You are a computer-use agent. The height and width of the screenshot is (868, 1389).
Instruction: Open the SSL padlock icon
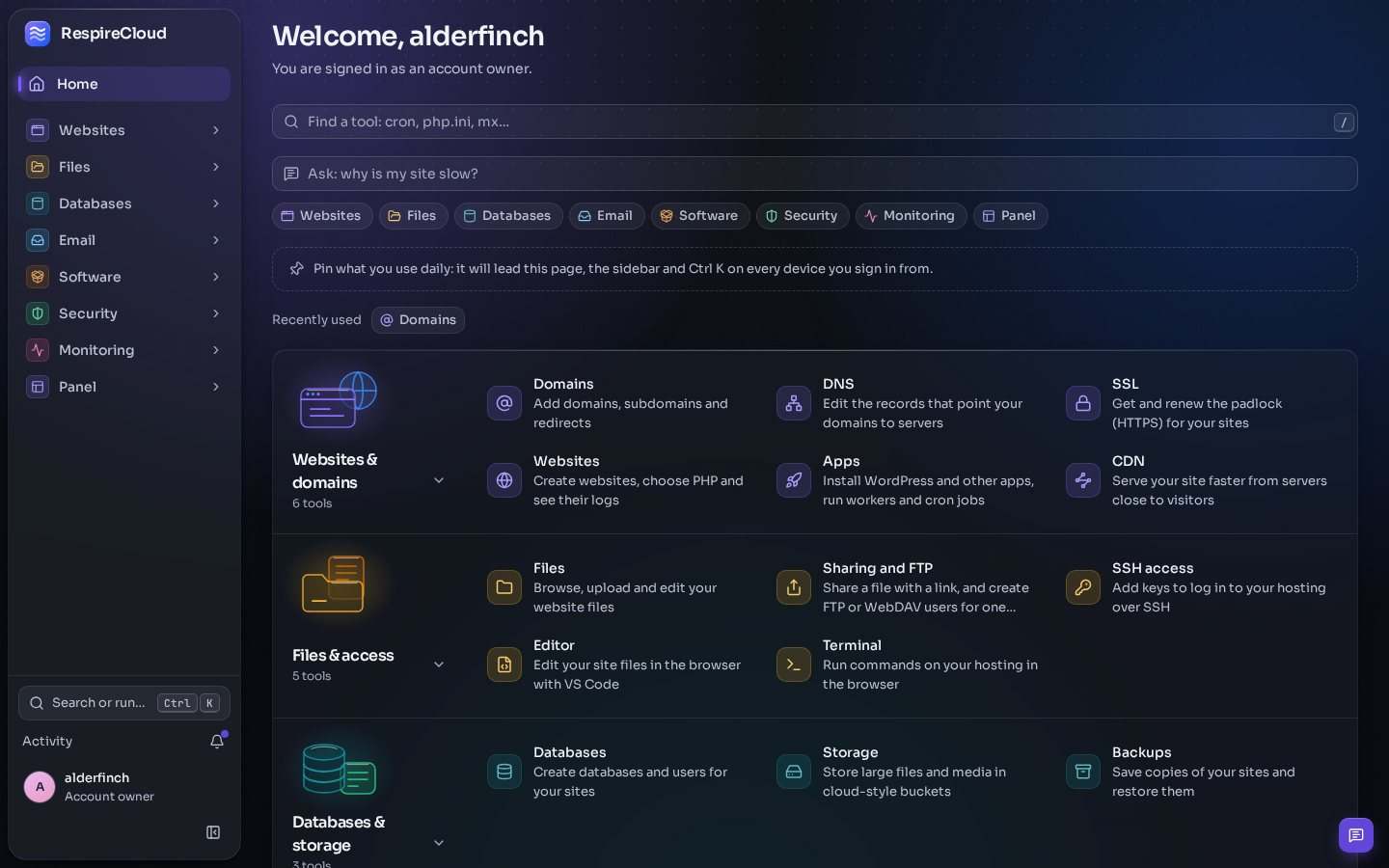click(x=1083, y=403)
